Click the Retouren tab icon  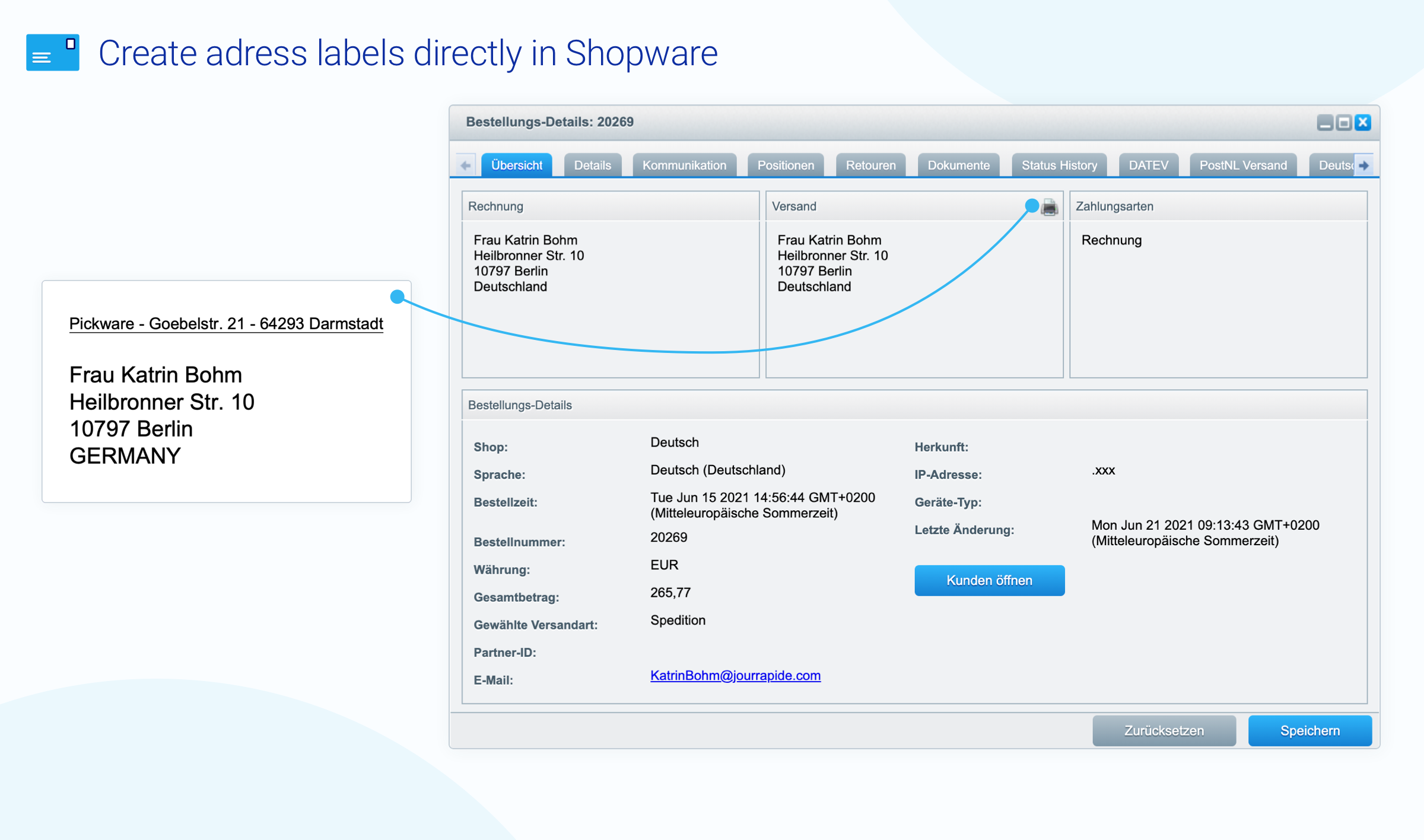[x=870, y=164]
